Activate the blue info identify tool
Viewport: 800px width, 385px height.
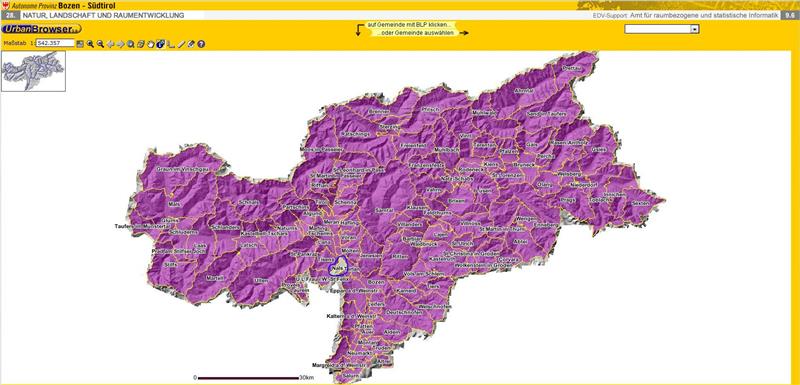[x=161, y=44]
